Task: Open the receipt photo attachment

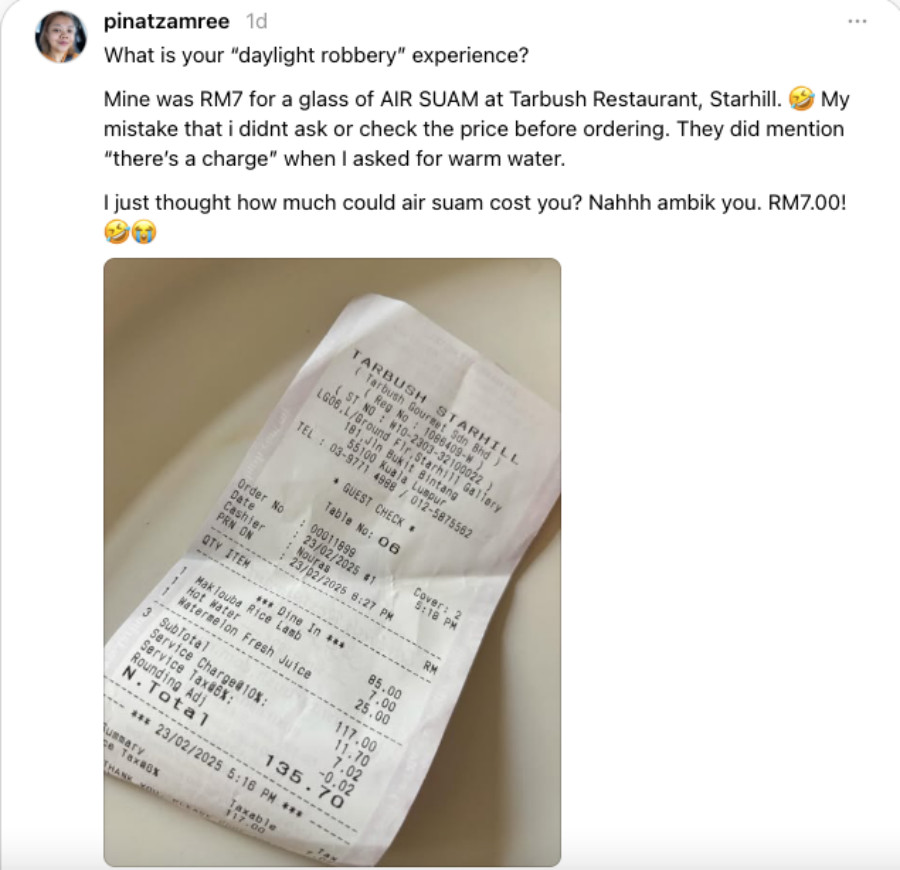Action: 332,562
